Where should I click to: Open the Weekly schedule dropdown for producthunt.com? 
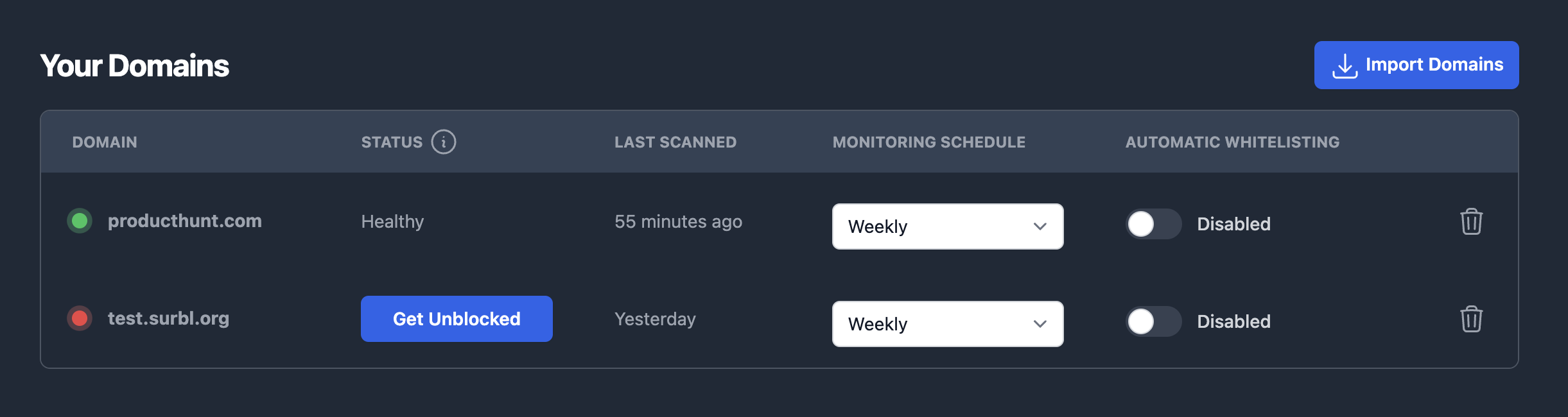coord(948,226)
